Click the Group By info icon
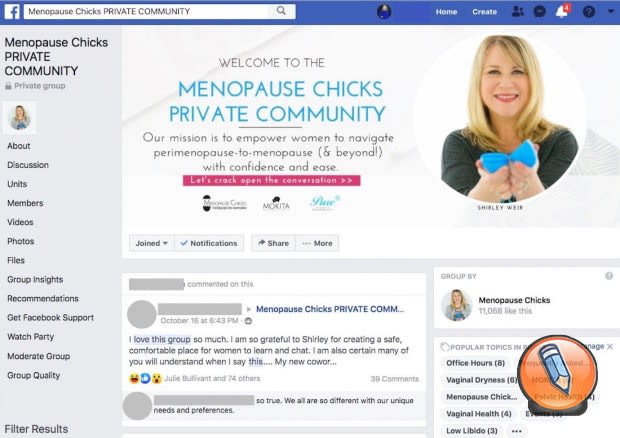This screenshot has height=438, width=620. coord(609,276)
